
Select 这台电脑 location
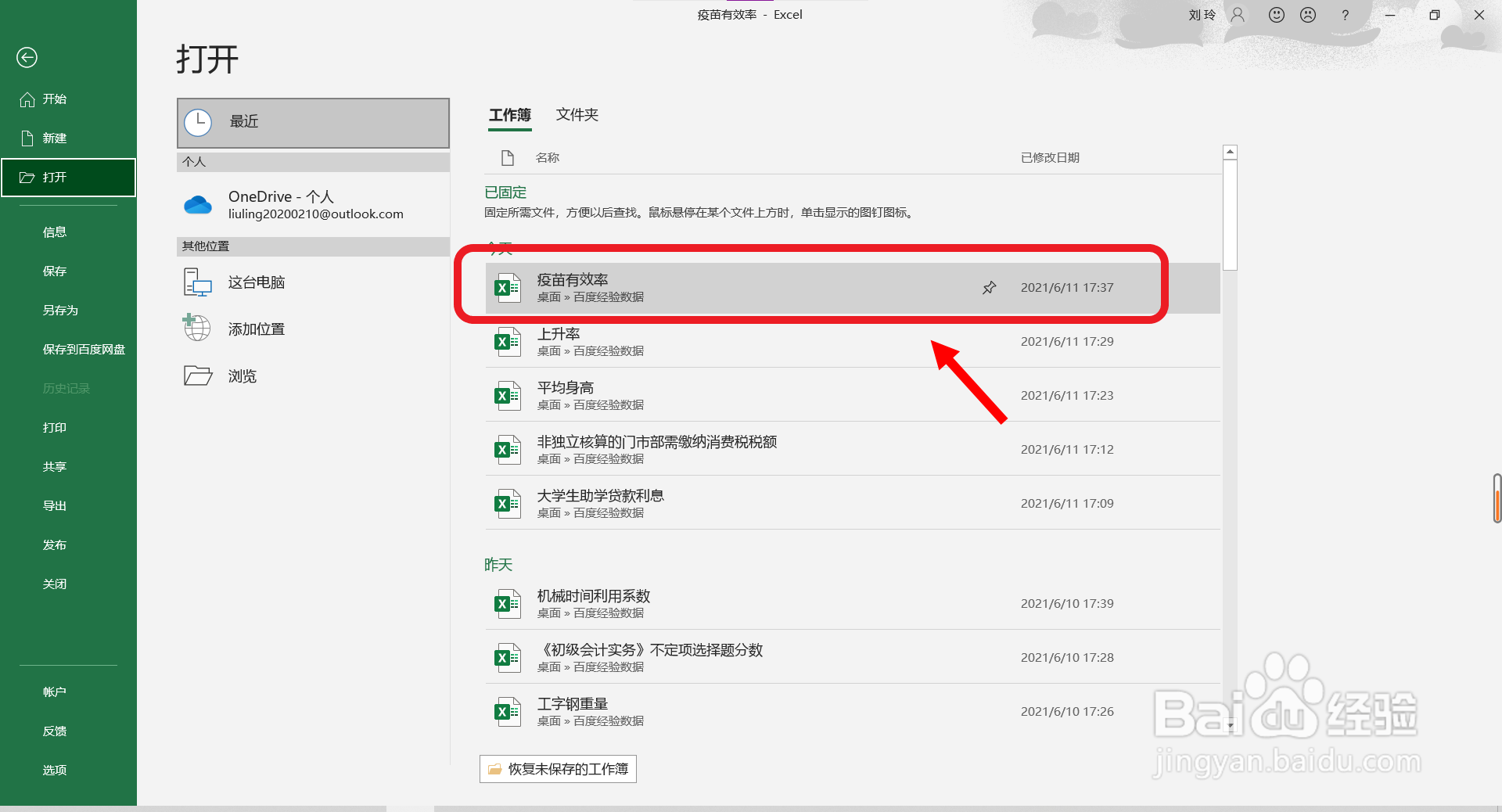pyautogui.click(x=313, y=282)
